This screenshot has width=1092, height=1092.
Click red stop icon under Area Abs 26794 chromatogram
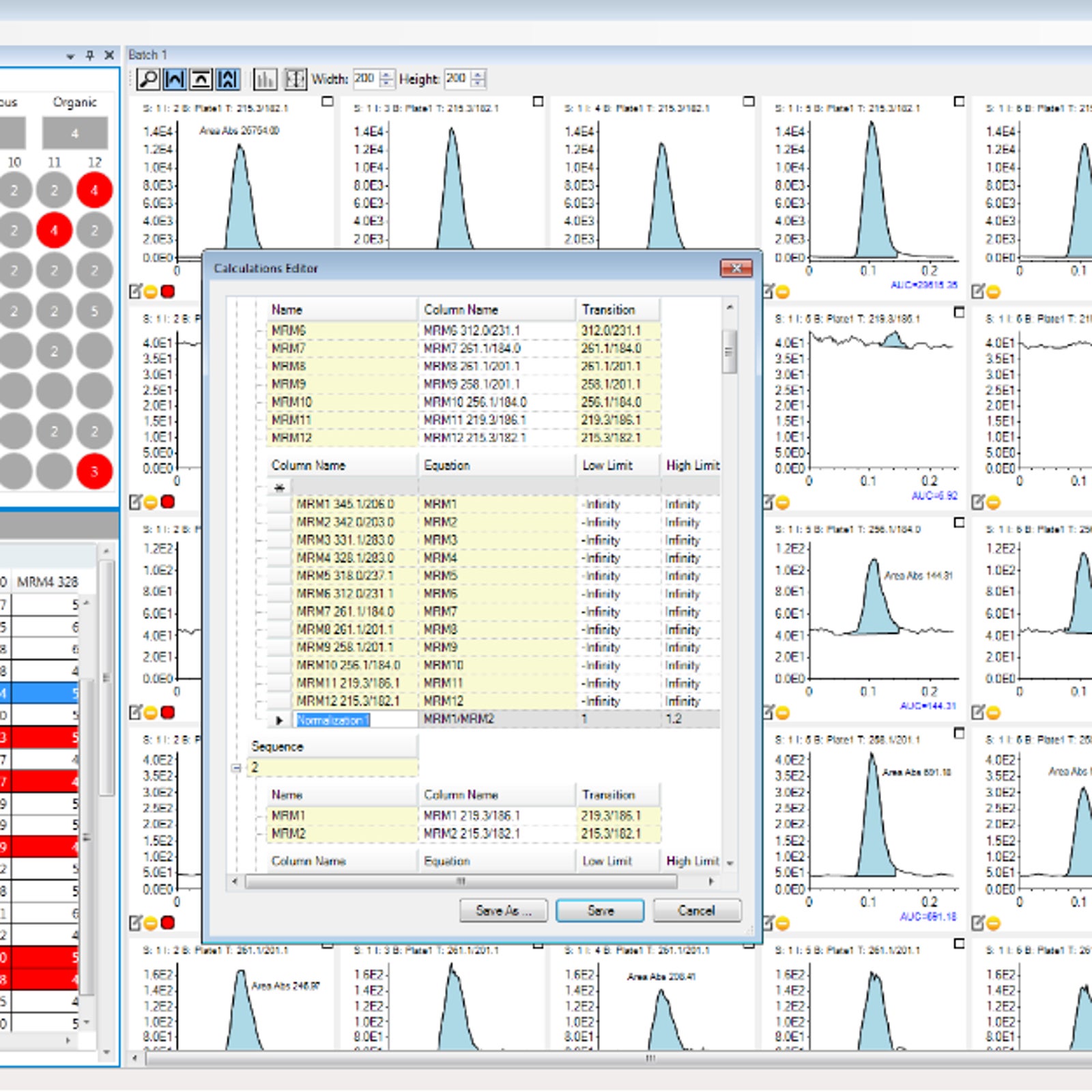pyautogui.click(x=167, y=292)
